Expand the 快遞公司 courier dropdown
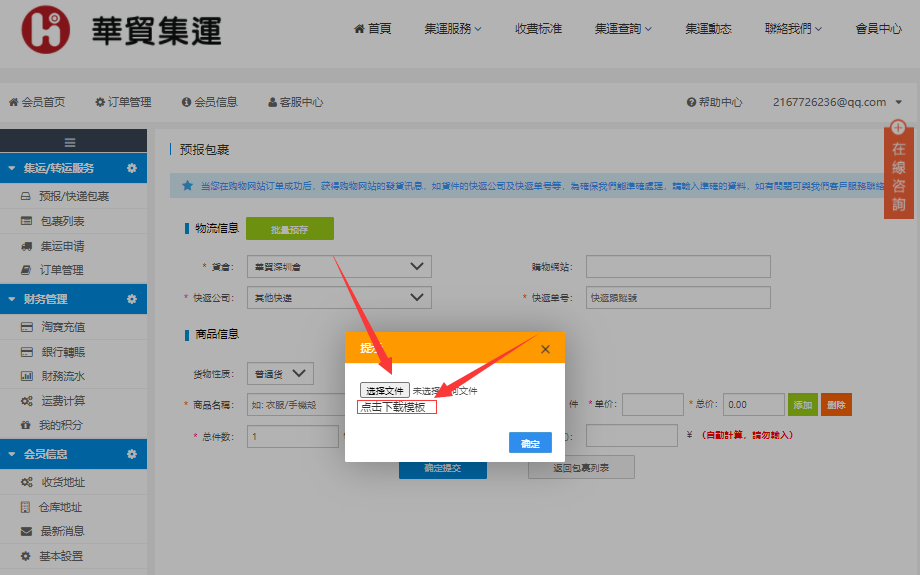The width and height of the screenshot is (920, 575). click(x=338, y=297)
